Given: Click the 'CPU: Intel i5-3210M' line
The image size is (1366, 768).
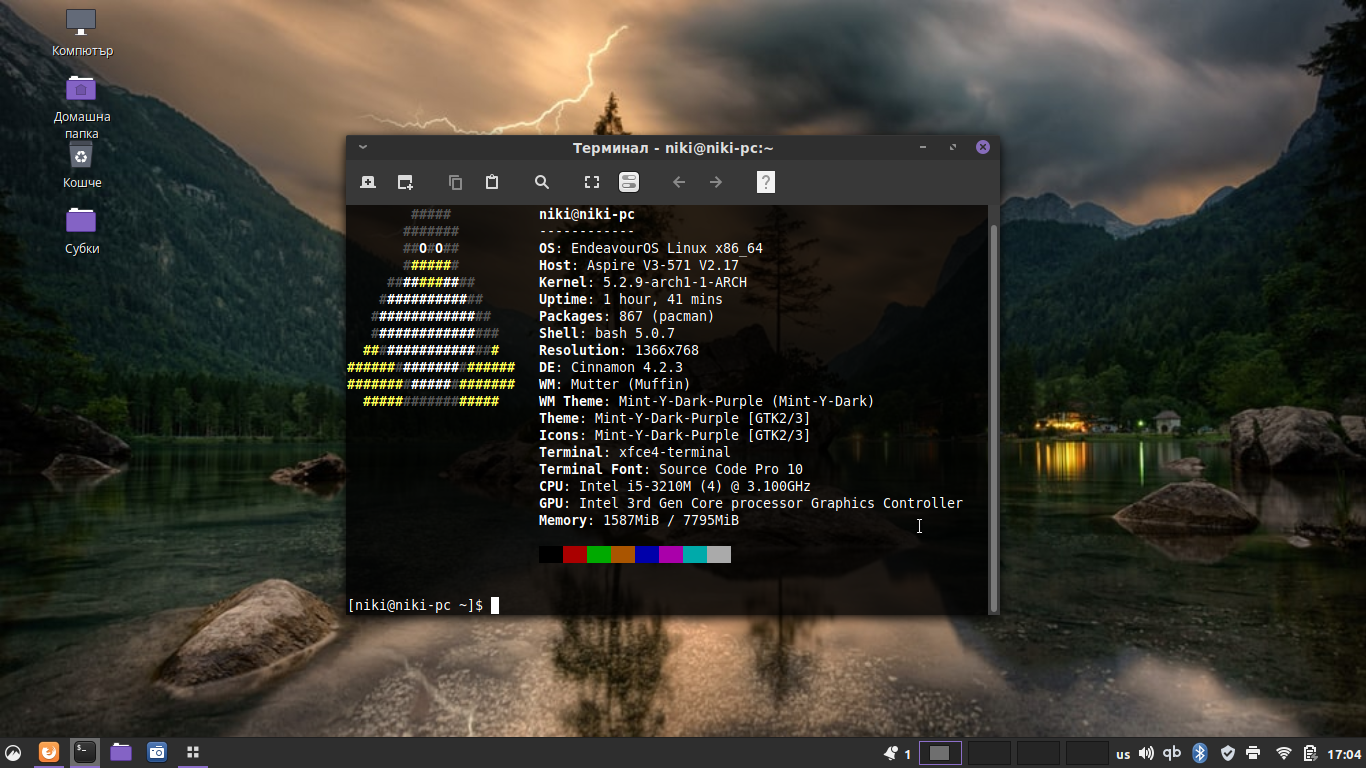Looking at the screenshot, I should [675, 486].
